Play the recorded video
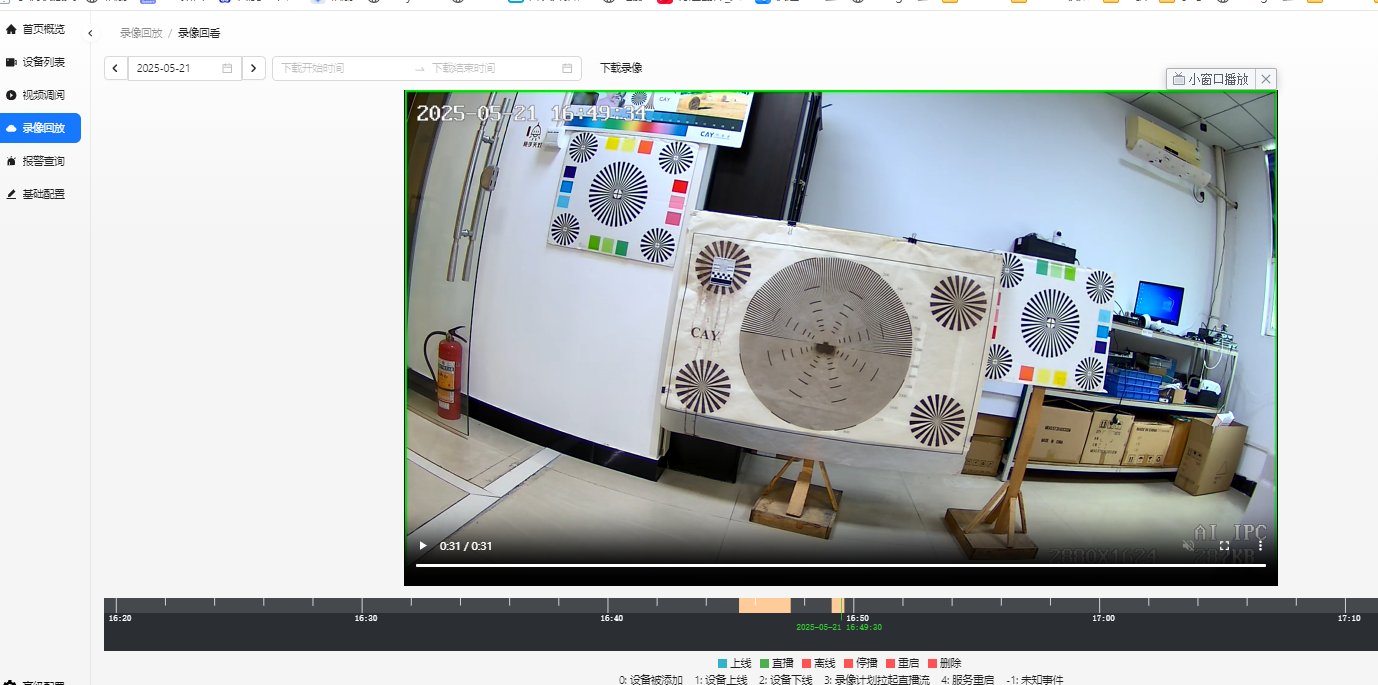This screenshot has height=685, width=1378. [423, 546]
